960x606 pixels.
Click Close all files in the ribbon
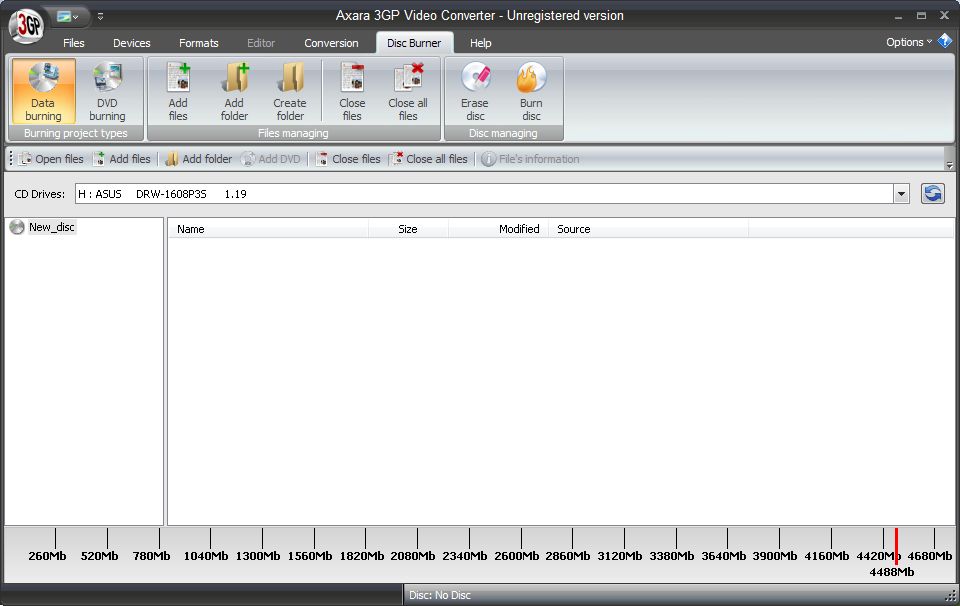coord(408,90)
